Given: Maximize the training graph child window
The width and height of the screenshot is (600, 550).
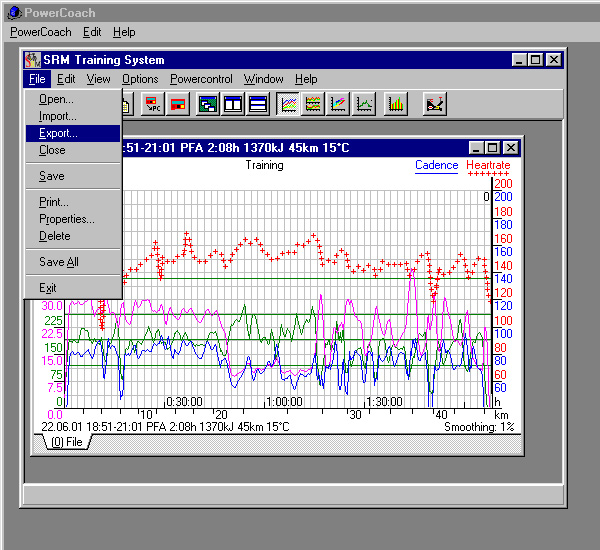Looking at the screenshot, I should click(492, 148).
